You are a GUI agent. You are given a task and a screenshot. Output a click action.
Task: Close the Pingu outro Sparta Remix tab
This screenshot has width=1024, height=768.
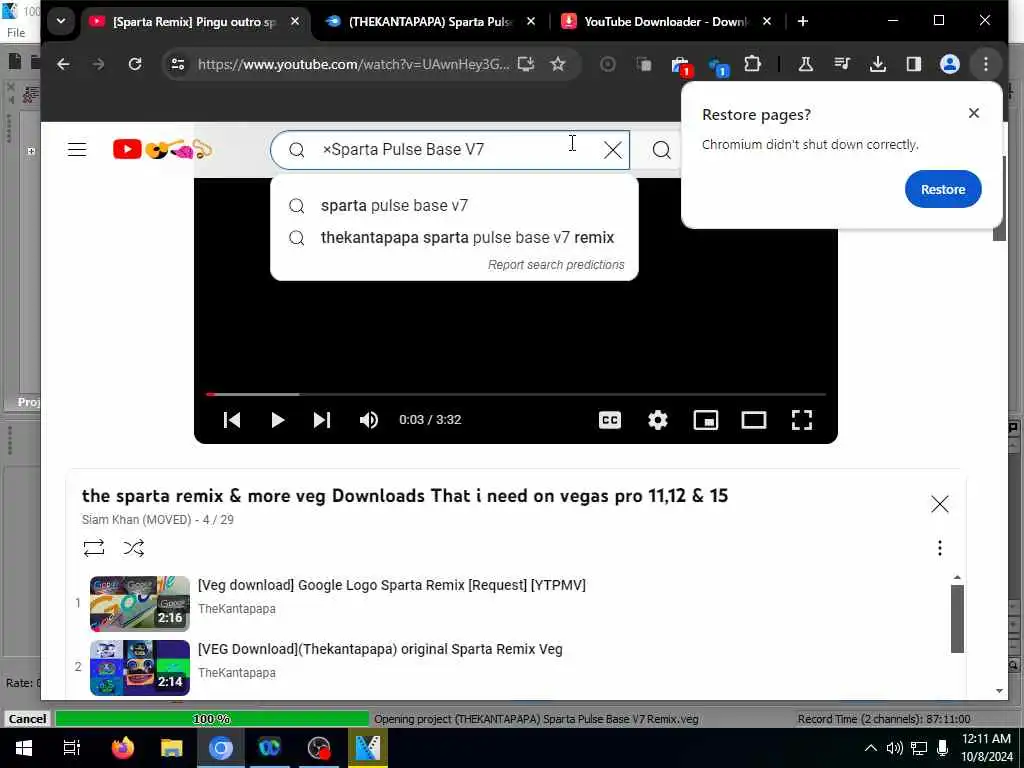(x=295, y=22)
